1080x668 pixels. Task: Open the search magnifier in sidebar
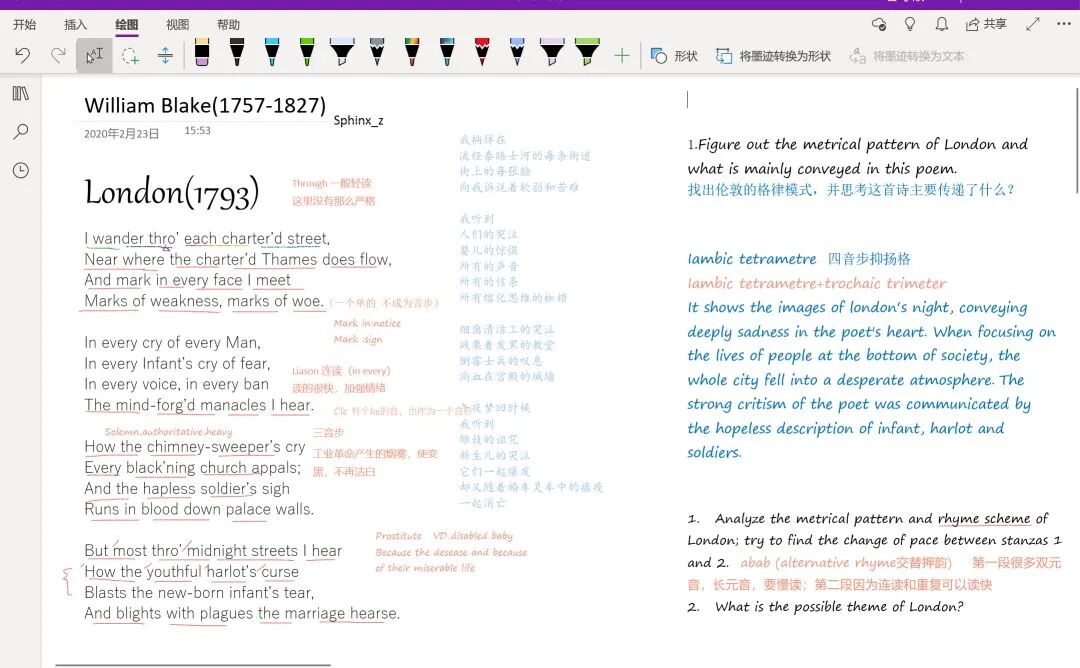[x=21, y=132]
